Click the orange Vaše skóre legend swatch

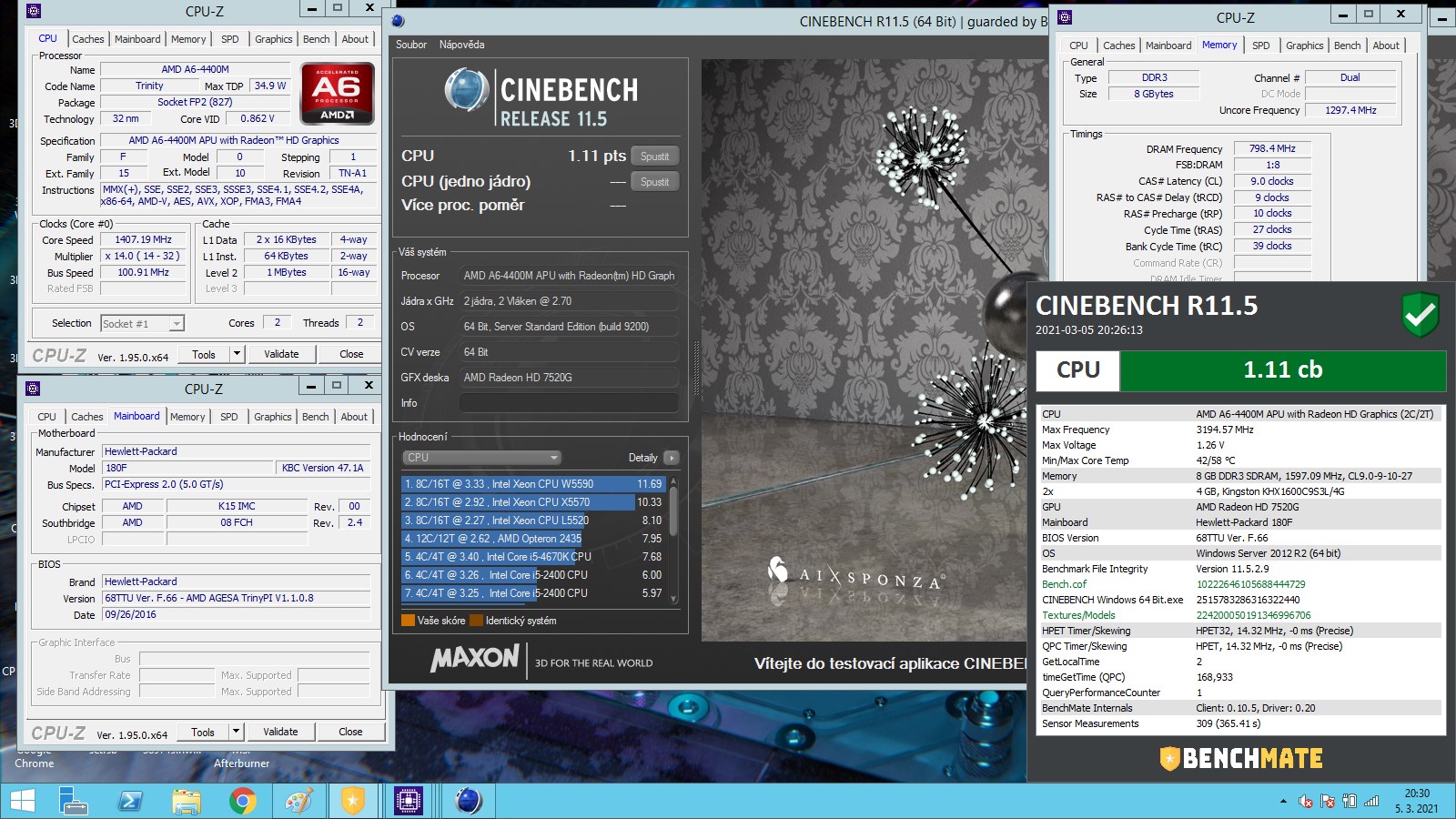408,621
